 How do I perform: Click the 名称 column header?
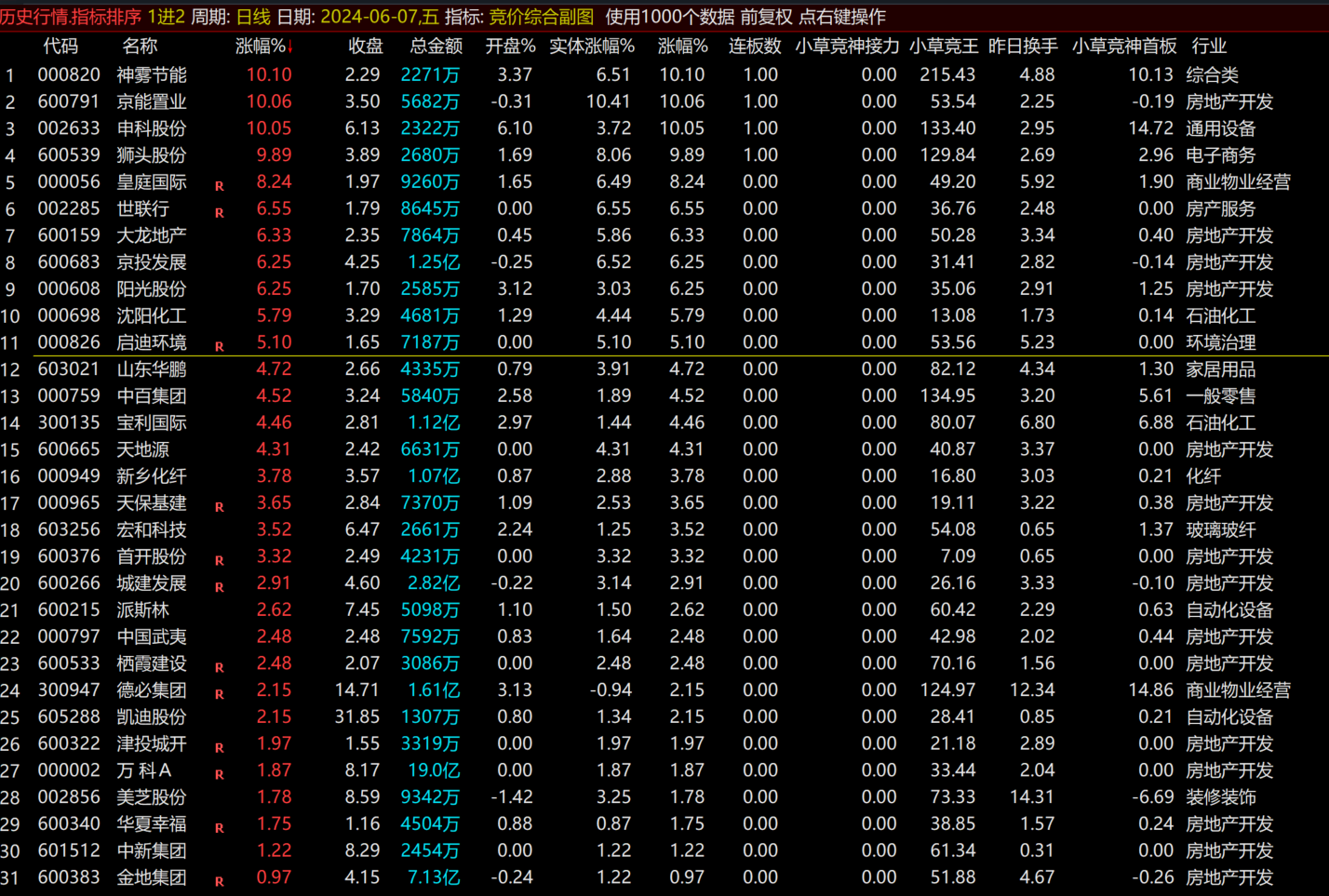pyautogui.click(x=140, y=47)
